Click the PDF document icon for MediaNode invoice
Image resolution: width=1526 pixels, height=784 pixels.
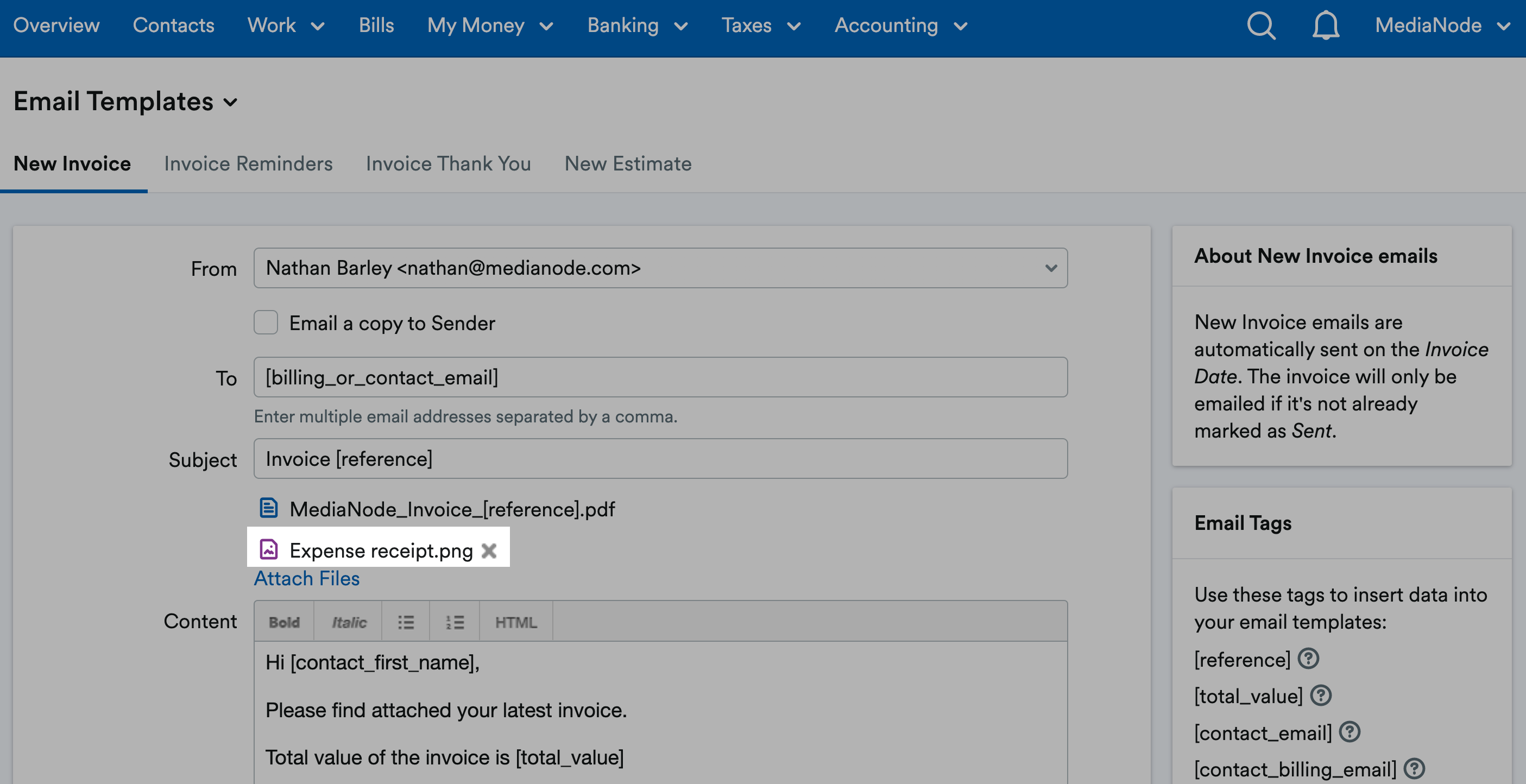click(268, 508)
